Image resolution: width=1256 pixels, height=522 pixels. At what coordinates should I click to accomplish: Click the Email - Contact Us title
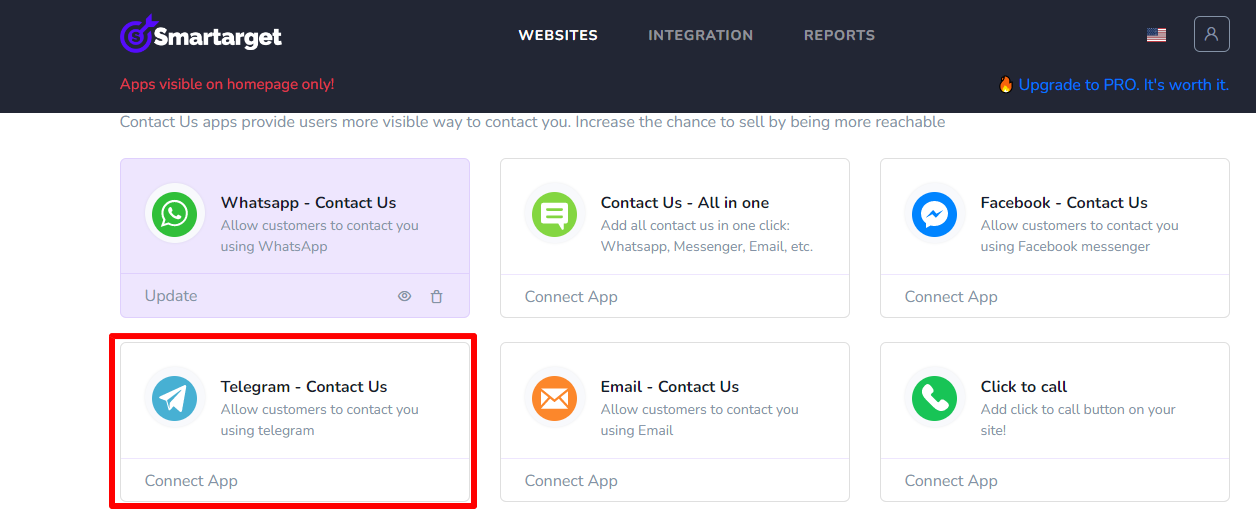point(670,387)
